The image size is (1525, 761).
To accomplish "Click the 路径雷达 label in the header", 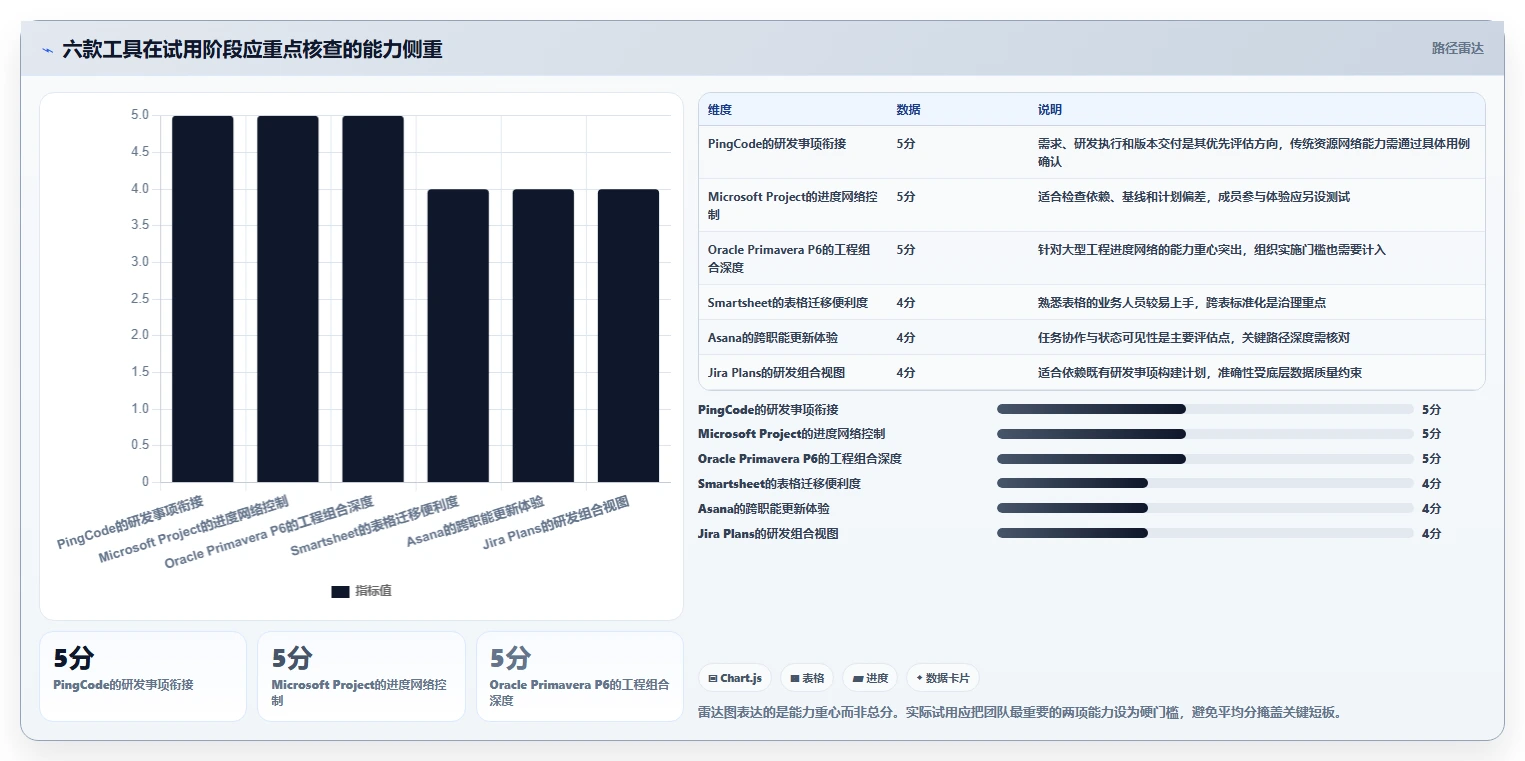I will point(1457,48).
